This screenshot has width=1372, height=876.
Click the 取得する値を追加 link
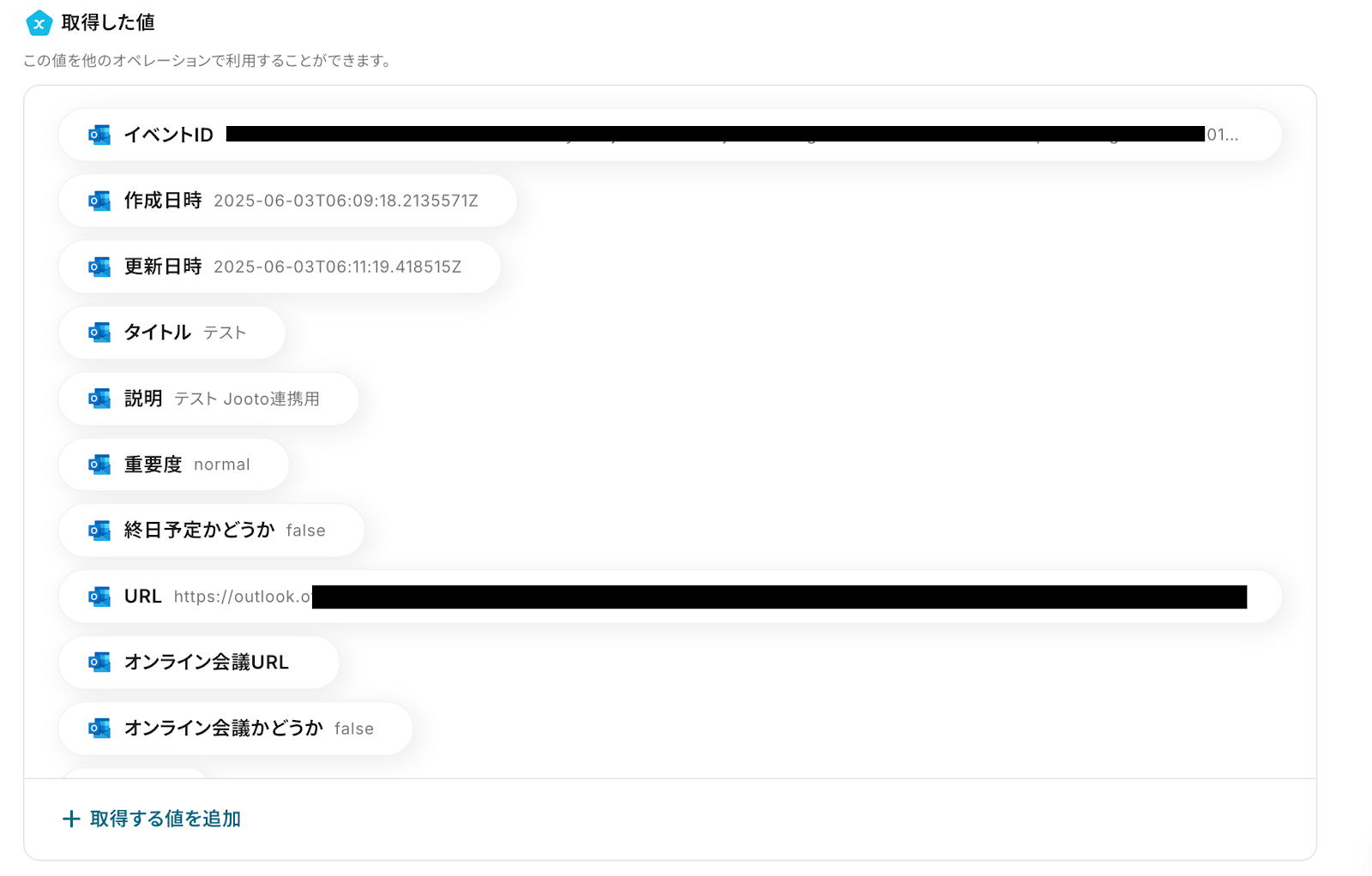[152, 819]
